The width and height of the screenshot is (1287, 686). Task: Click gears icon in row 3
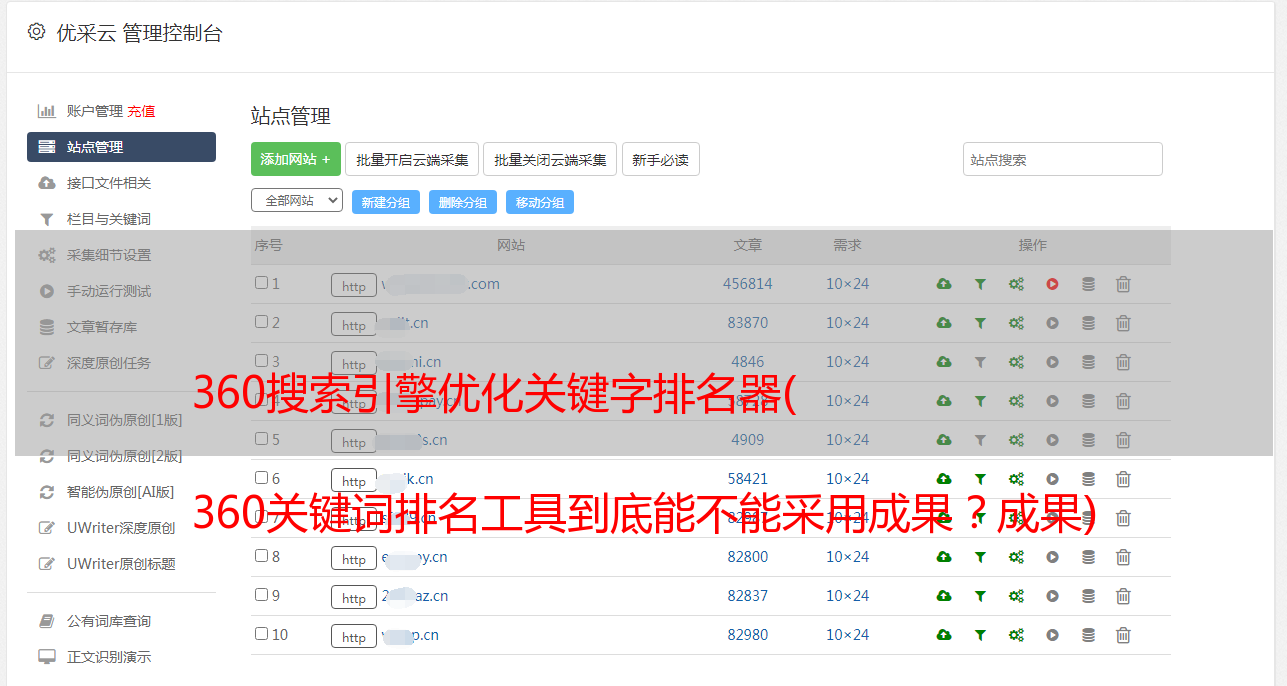pyautogui.click(x=1016, y=362)
